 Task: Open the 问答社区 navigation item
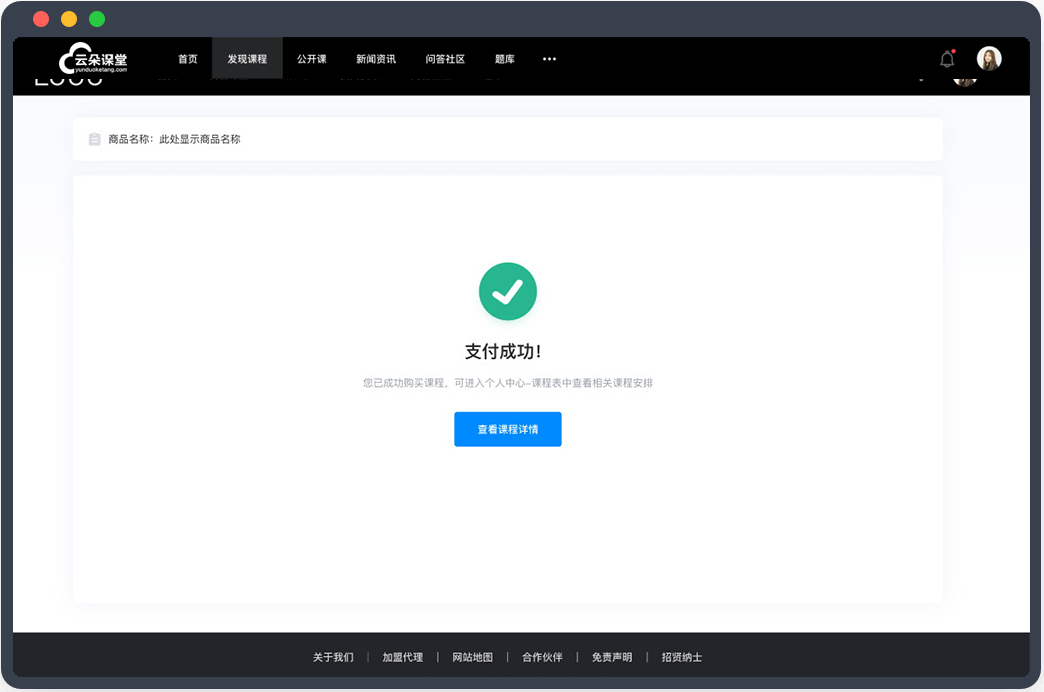coord(445,59)
